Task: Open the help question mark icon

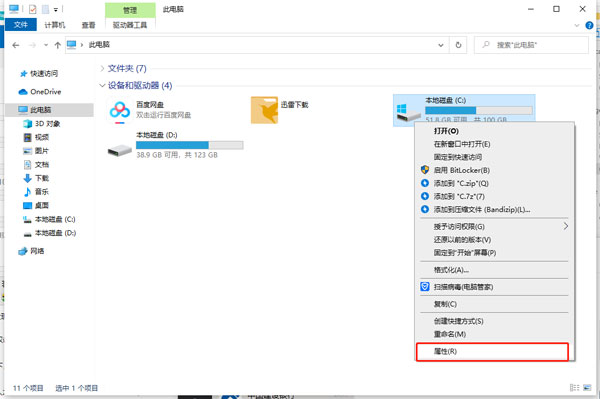Action: (x=589, y=26)
